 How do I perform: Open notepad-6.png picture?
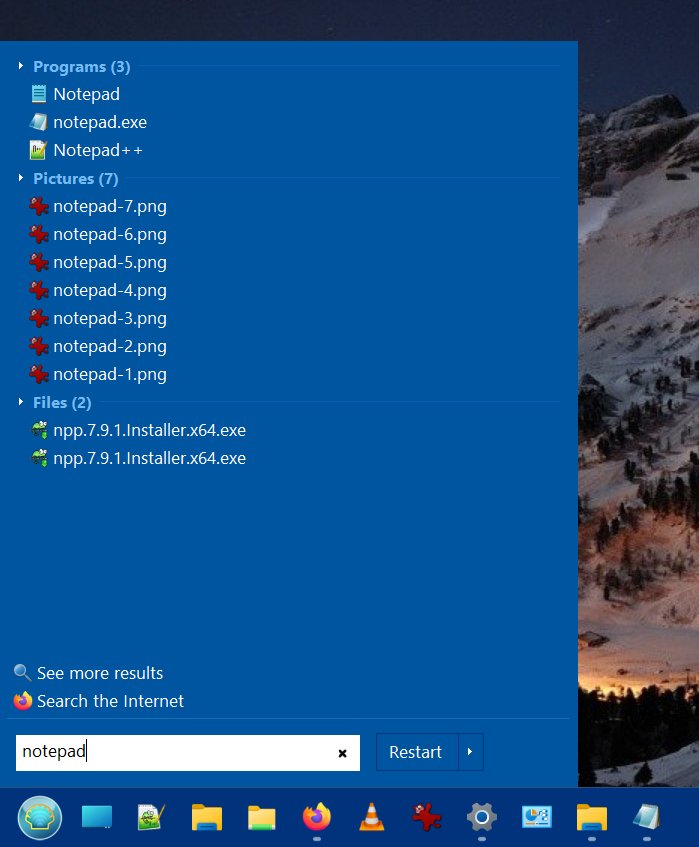tap(98, 234)
